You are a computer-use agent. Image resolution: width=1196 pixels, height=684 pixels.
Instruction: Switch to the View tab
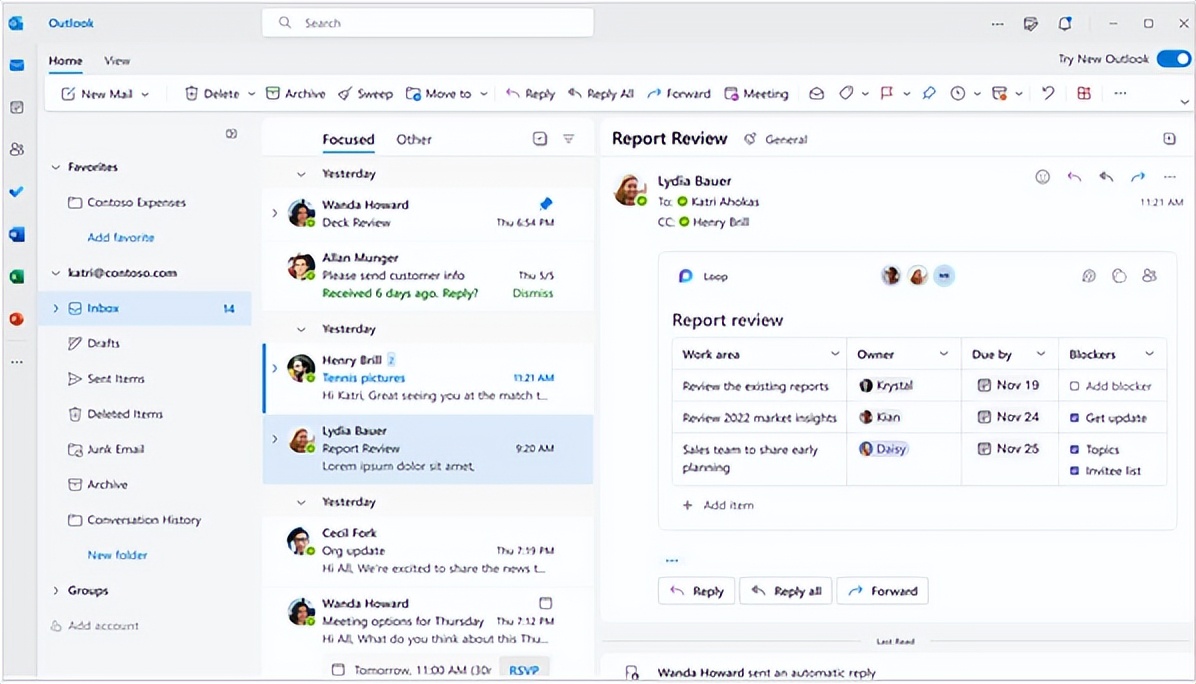tap(117, 61)
